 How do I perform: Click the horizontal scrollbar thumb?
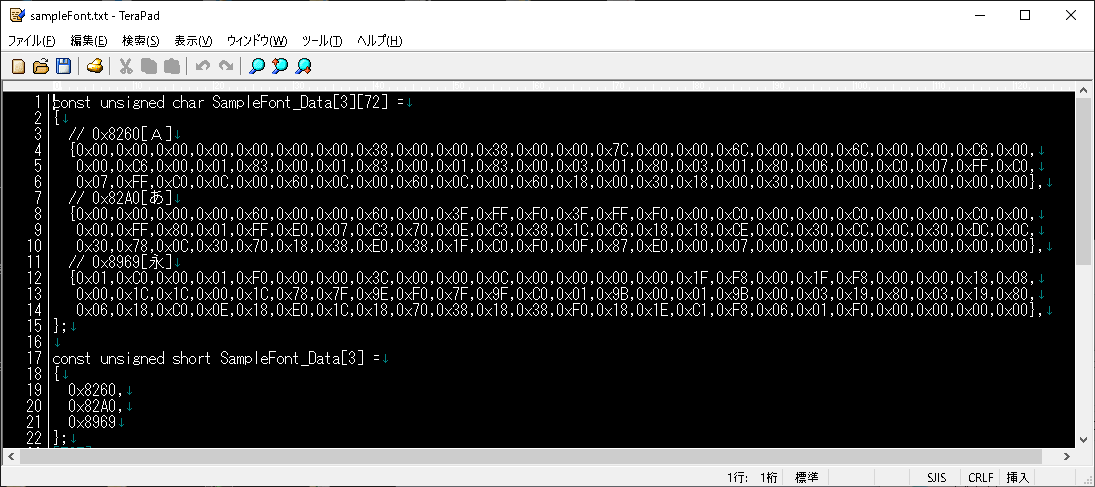[531, 456]
